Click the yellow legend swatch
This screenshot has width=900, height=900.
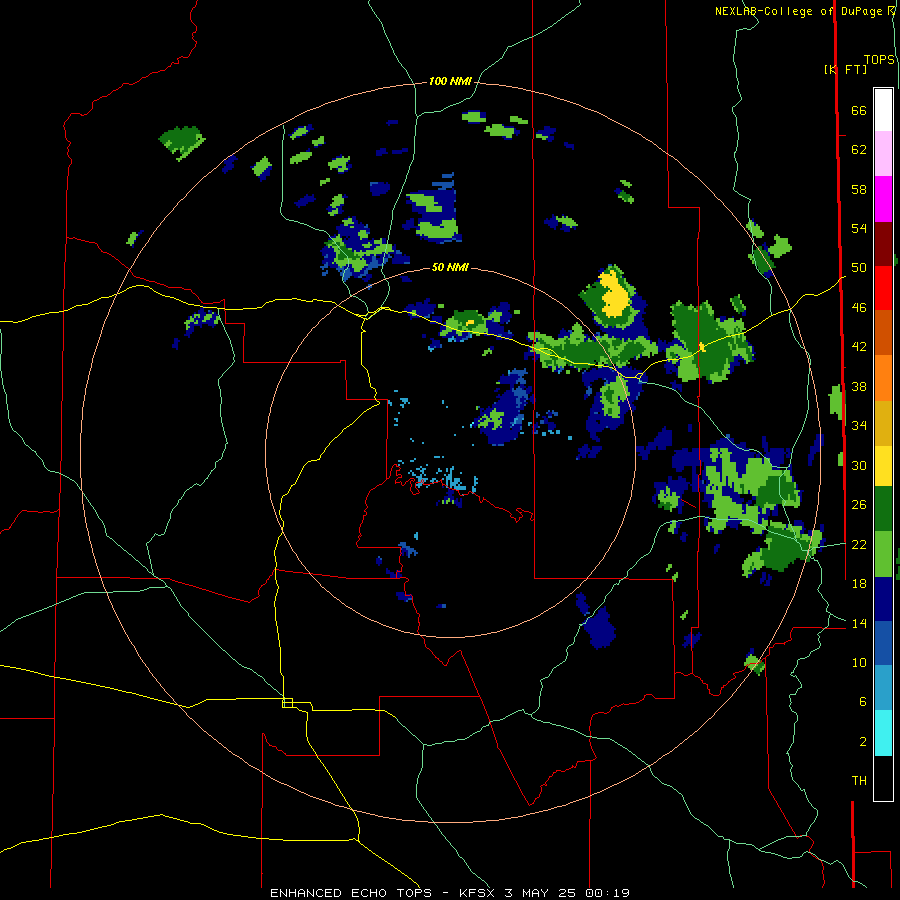coord(883,466)
